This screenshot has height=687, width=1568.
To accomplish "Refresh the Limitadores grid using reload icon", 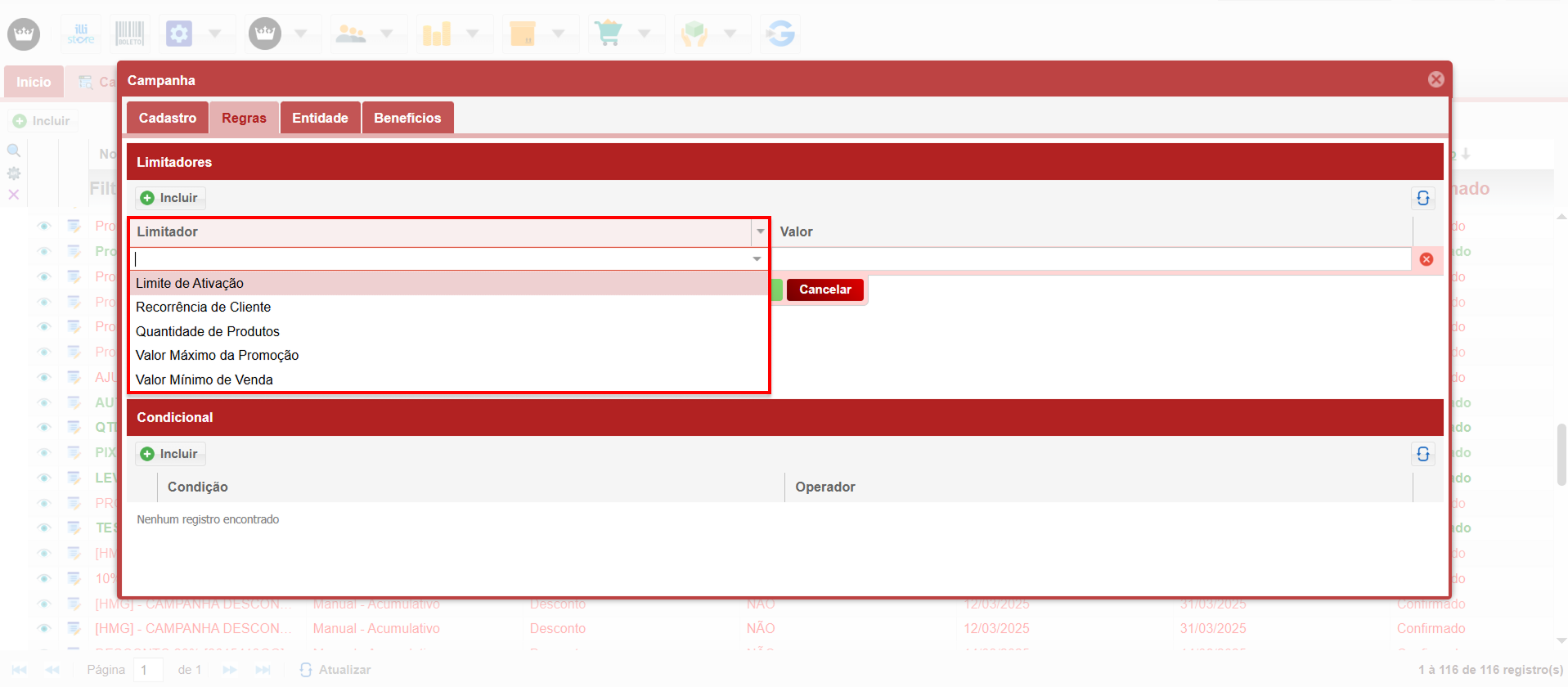I will (x=1422, y=198).
